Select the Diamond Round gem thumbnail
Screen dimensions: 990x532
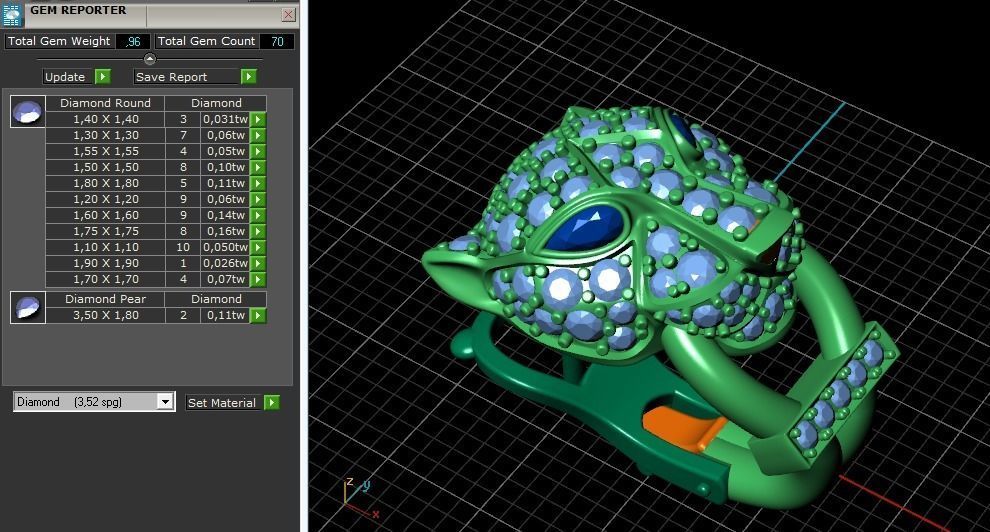pyautogui.click(x=28, y=112)
